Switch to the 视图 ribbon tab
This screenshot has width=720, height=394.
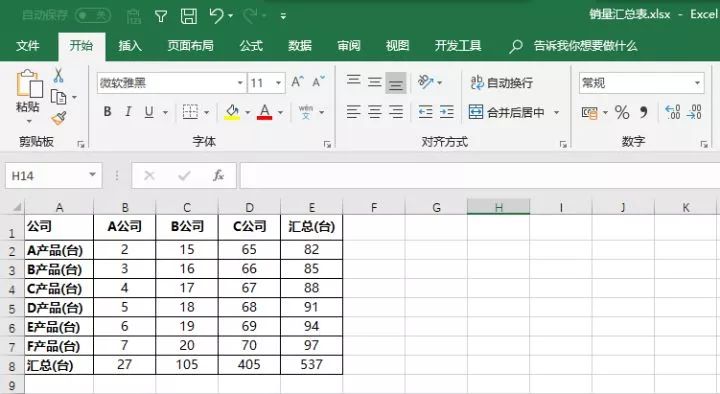tap(397, 45)
